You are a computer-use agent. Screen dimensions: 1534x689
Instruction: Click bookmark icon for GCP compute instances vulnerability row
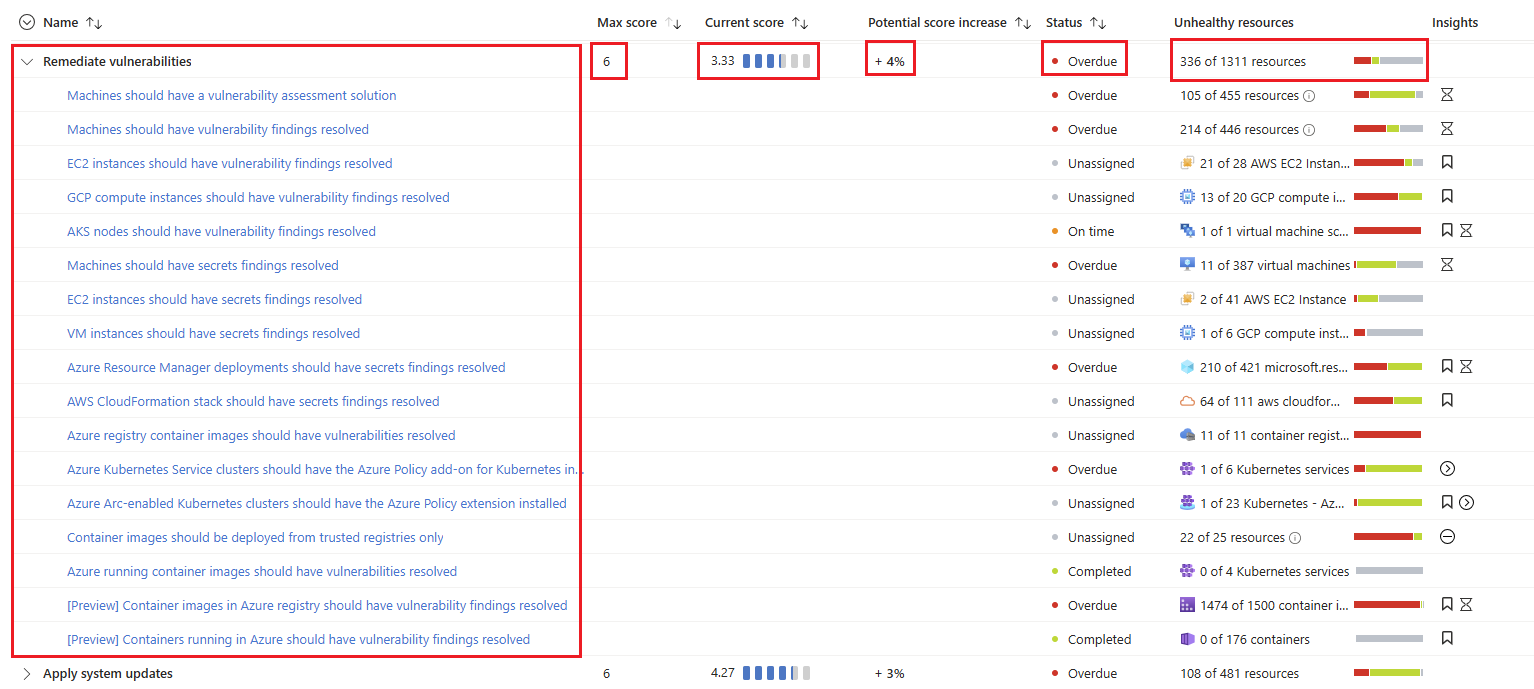[1447, 197]
